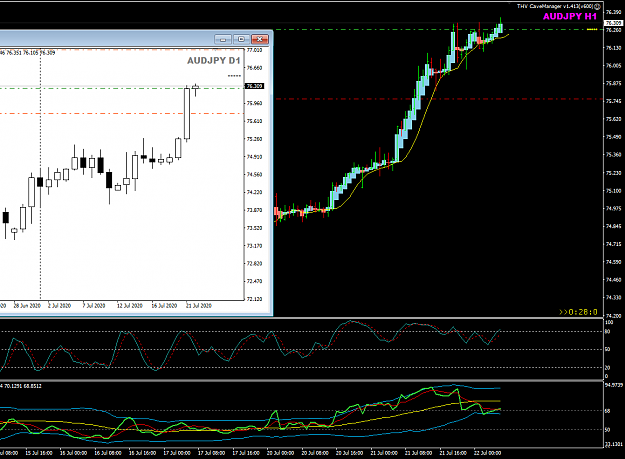Select the red dashed horizontal line on H1 chart
The width and height of the screenshot is (625, 459).
438,99
